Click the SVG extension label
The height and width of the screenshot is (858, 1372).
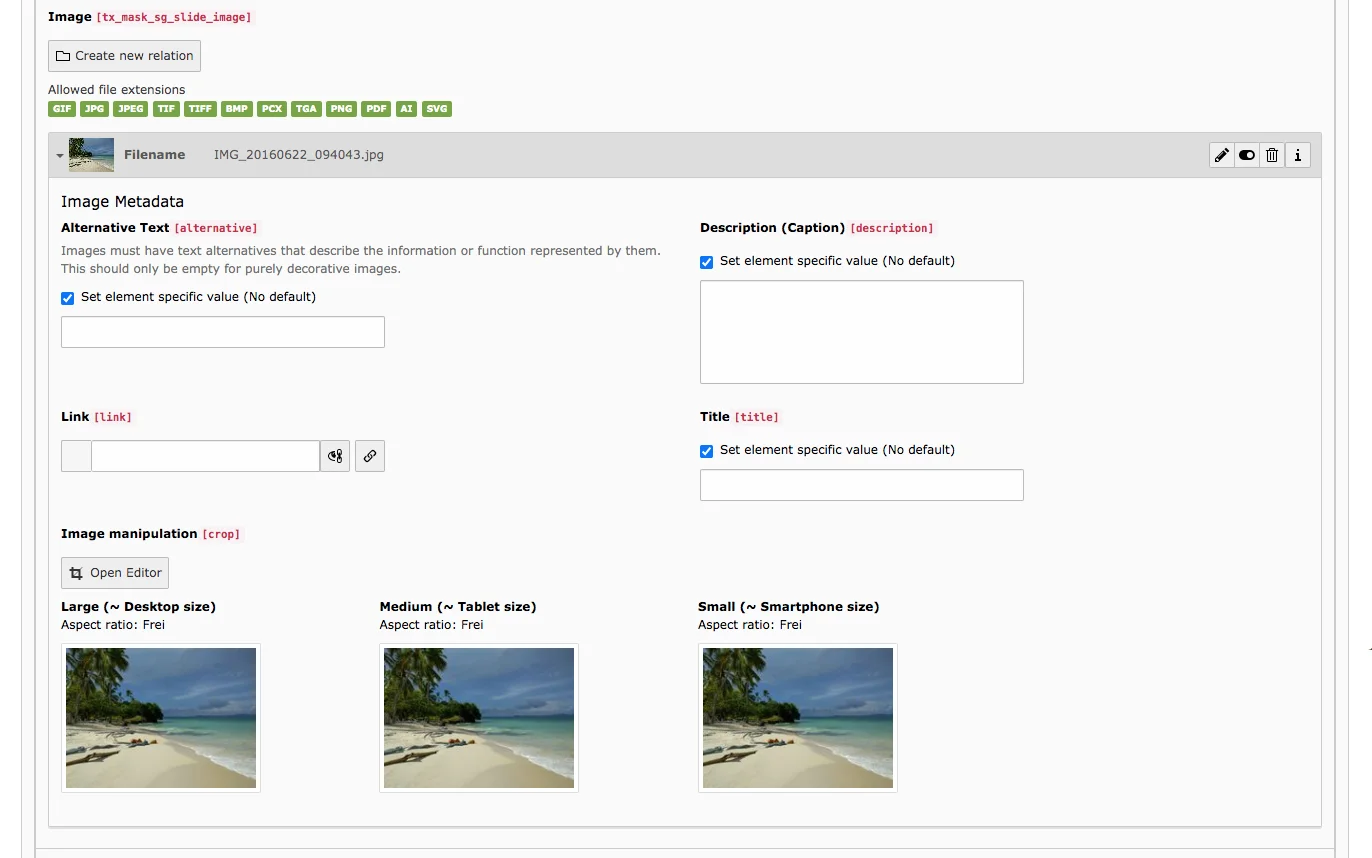point(436,109)
